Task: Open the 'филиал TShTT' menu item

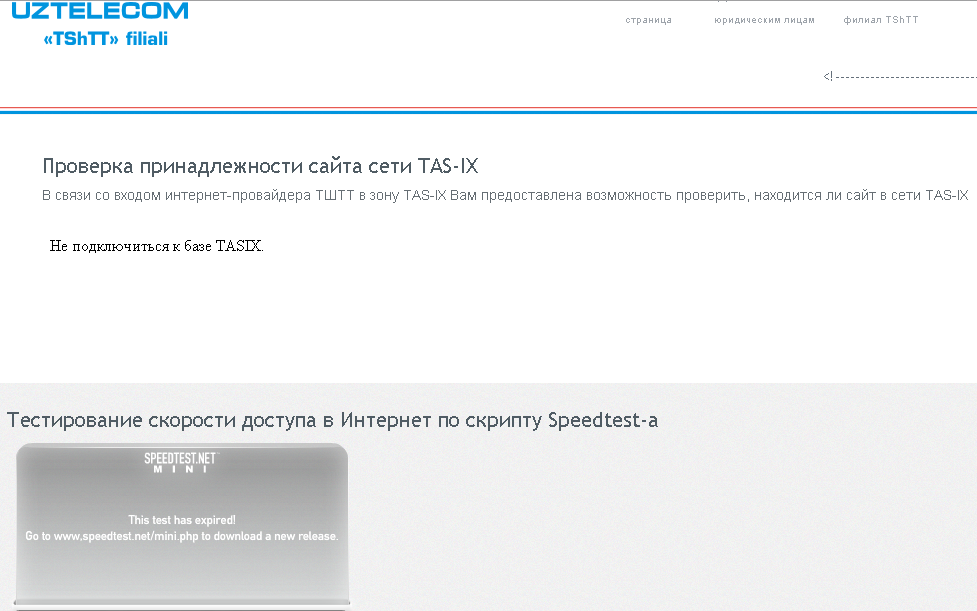Action: (881, 20)
